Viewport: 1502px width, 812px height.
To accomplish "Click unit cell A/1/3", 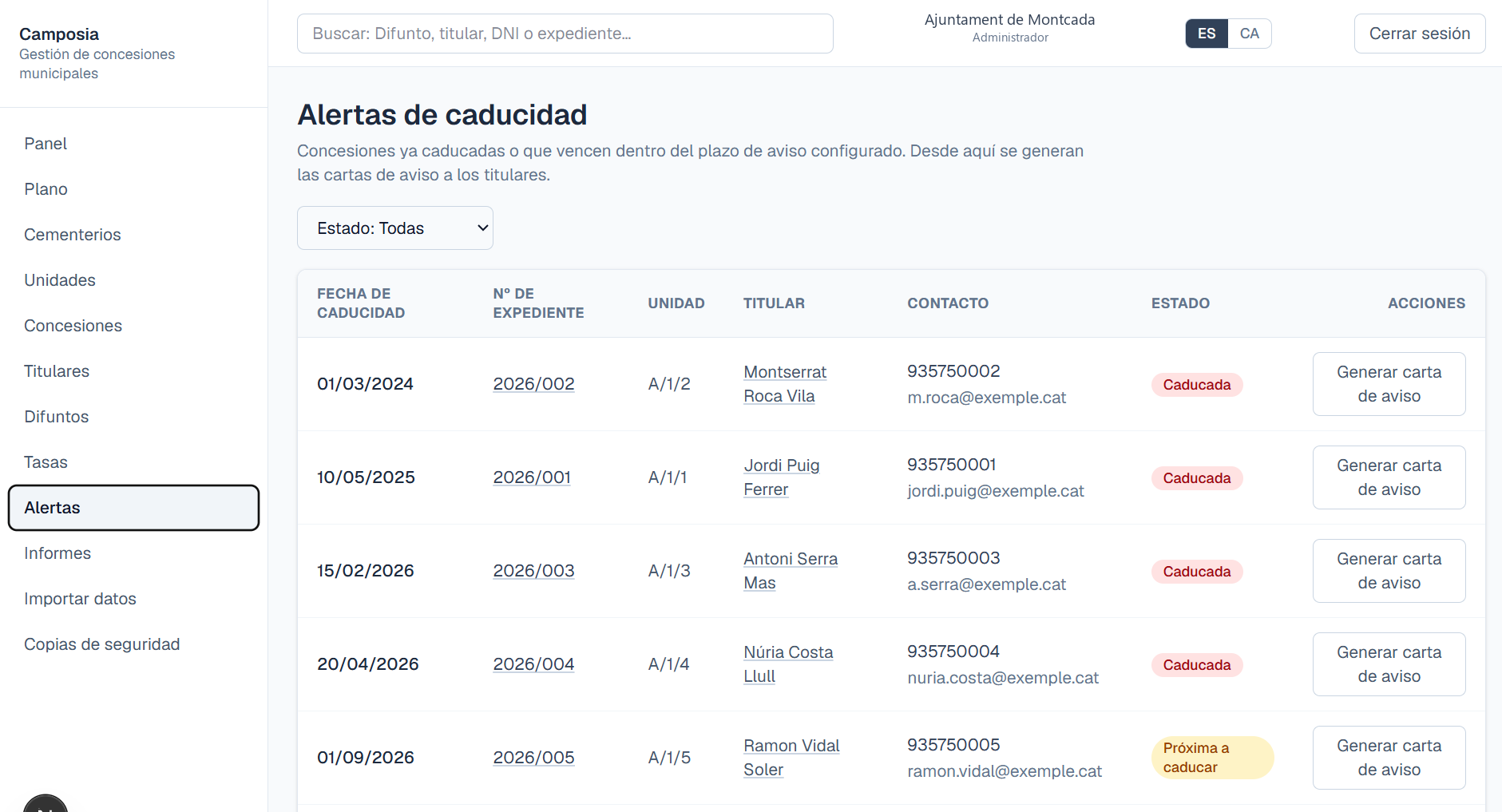I will coord(669,571).
